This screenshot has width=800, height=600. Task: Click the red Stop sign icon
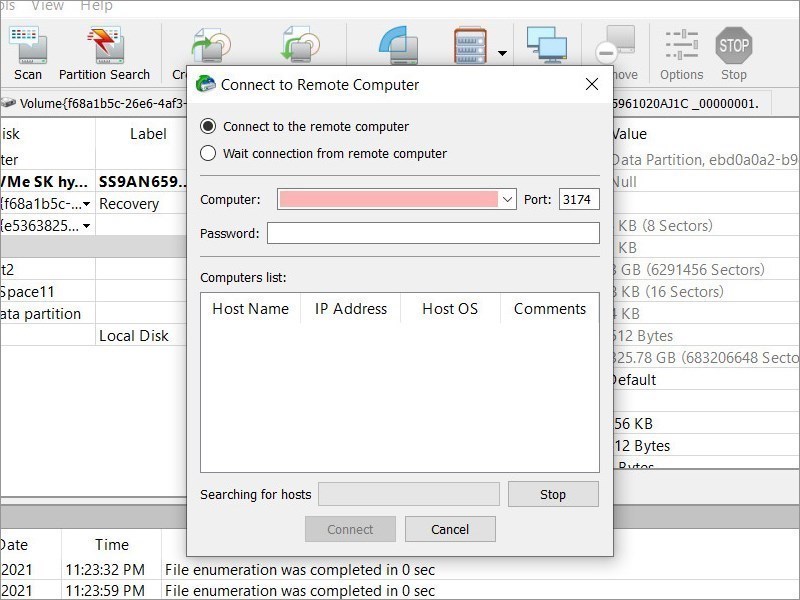734,46
